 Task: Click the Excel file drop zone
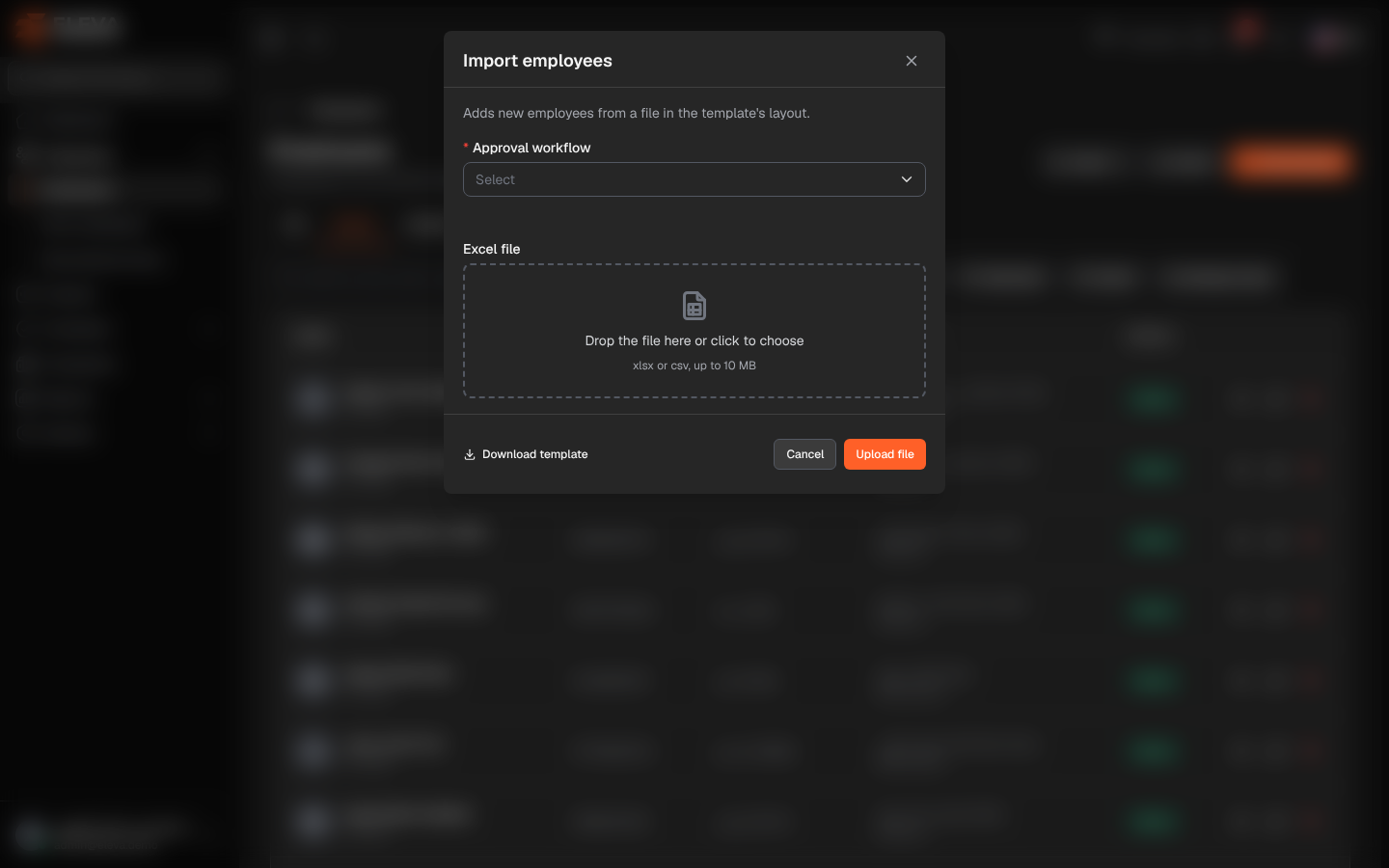[x=694, y=331]
